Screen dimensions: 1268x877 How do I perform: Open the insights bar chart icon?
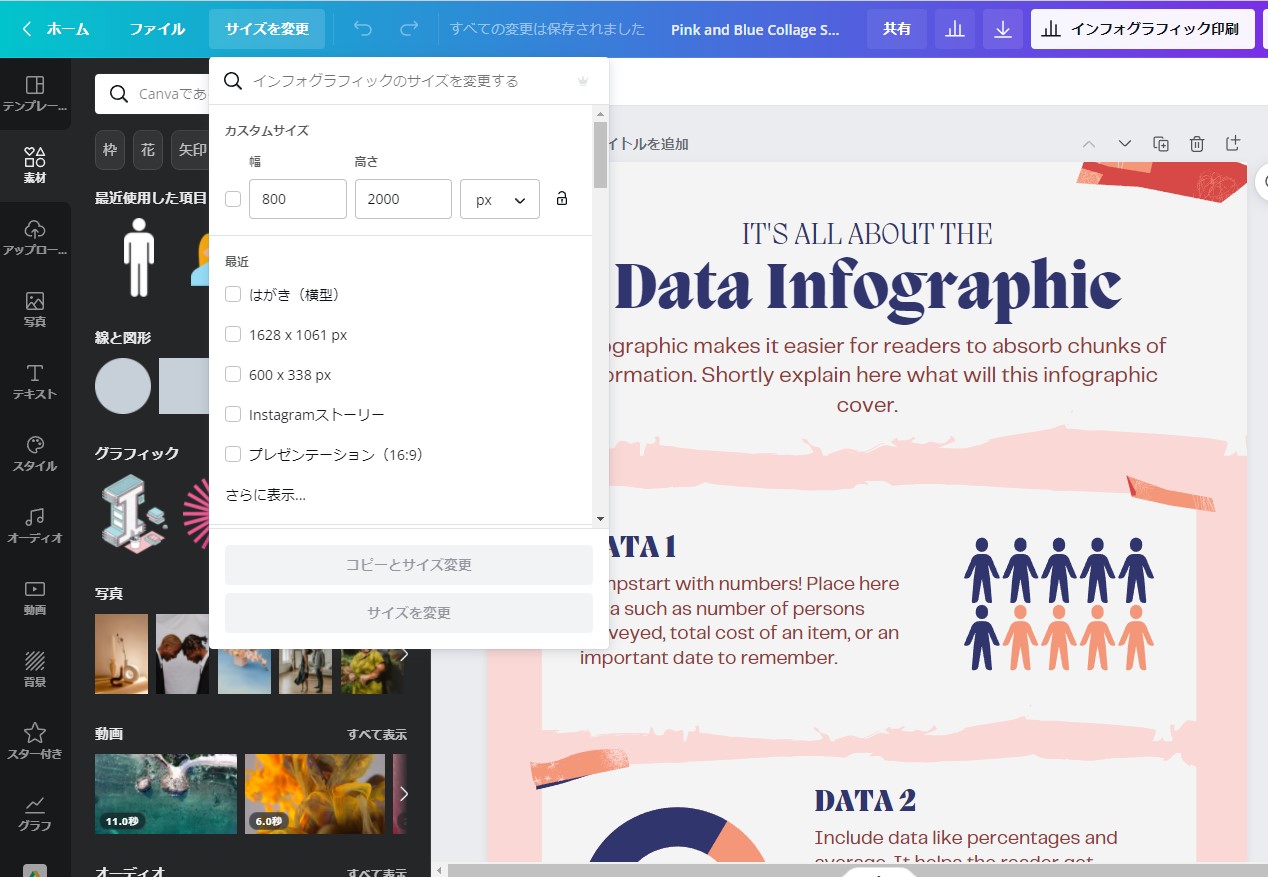(x=955, y=29)
